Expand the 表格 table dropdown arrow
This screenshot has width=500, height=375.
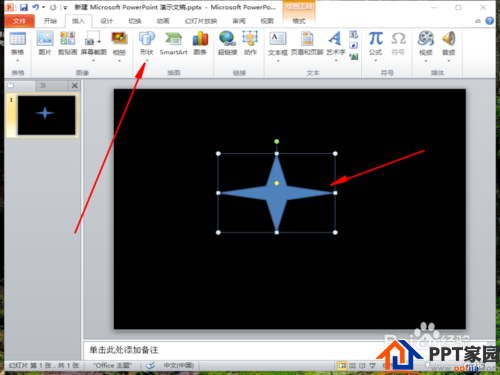tap(17, 61)
